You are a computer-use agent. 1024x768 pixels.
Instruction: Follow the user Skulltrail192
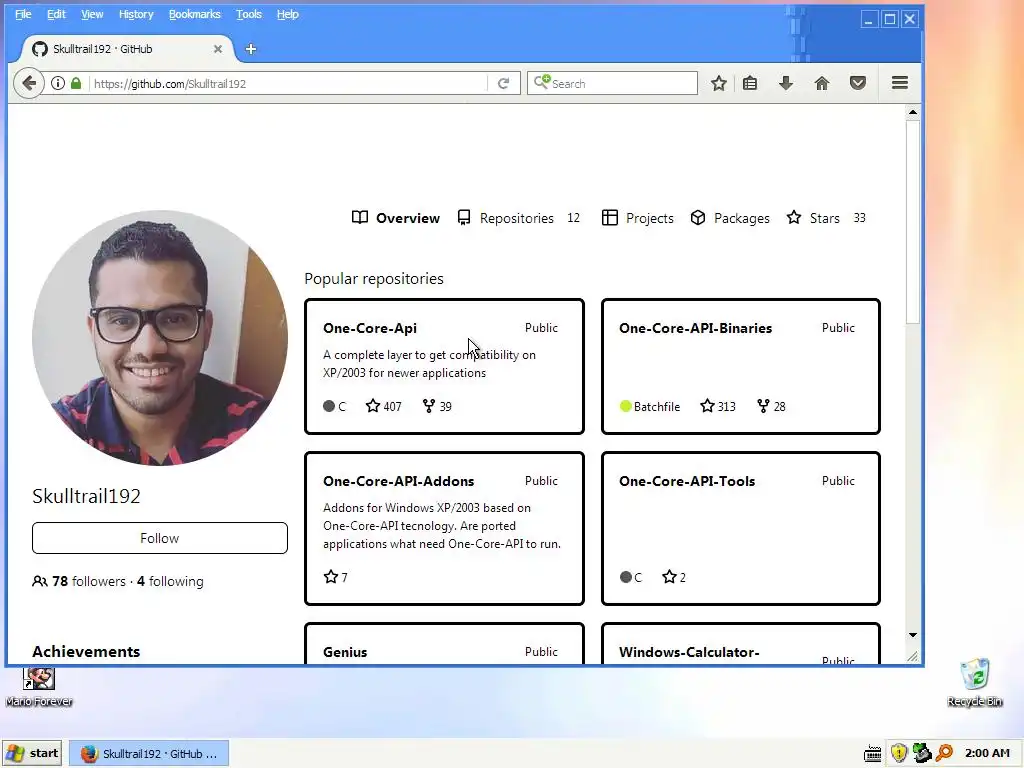click(159, 538)
